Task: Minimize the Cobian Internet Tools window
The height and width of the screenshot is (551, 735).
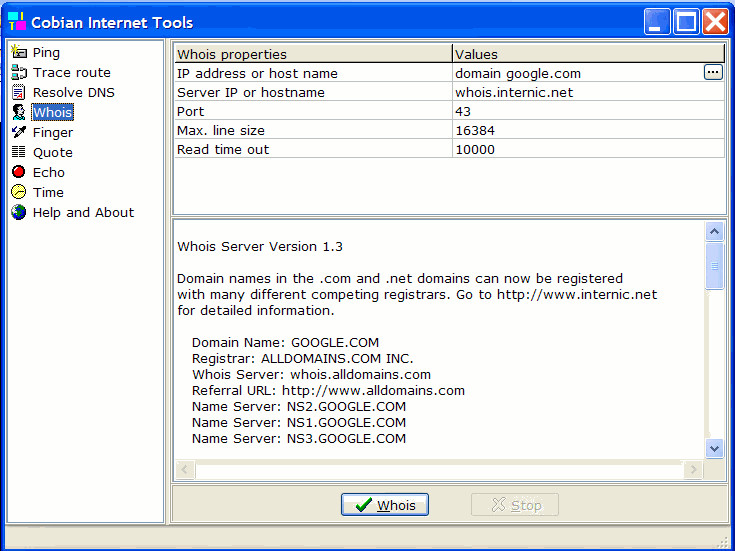Action: click(x=657, y=22)
